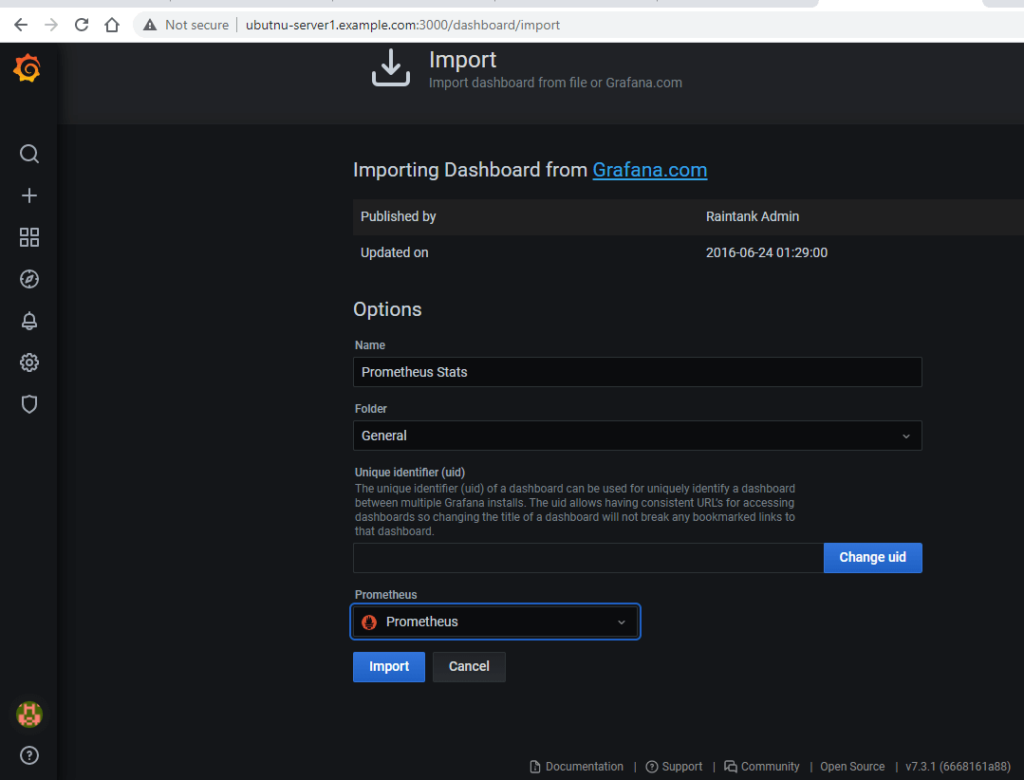Click the Not secure warning icon
The image size is (1024, 780).
pyautogui.click(x=150, y=25)
